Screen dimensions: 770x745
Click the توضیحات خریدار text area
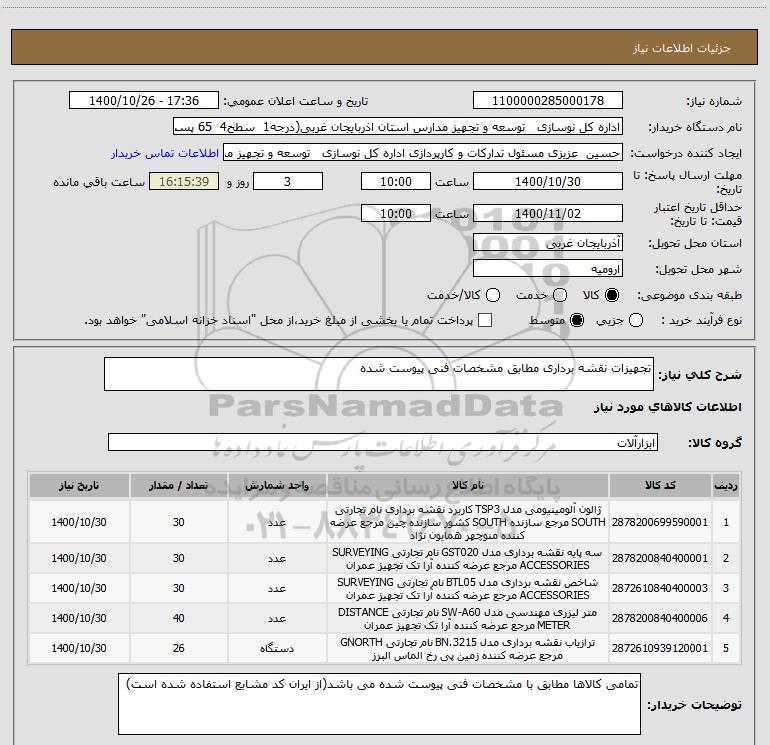tap(380, 704)
